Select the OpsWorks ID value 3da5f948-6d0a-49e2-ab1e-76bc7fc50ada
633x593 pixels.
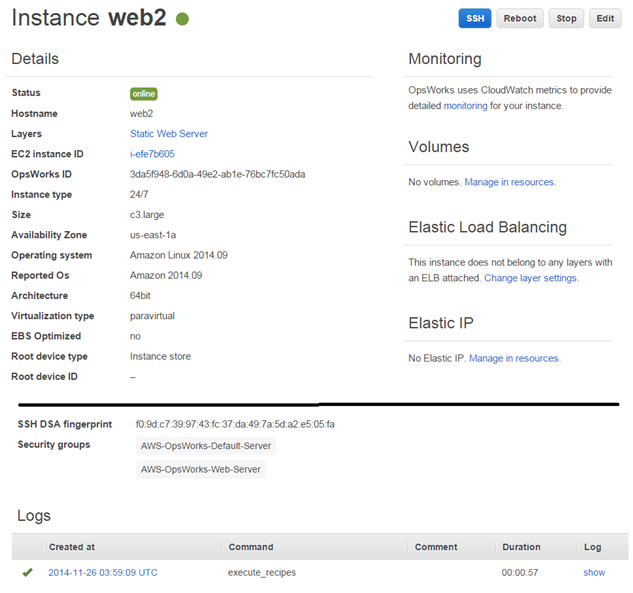[218, 174]
